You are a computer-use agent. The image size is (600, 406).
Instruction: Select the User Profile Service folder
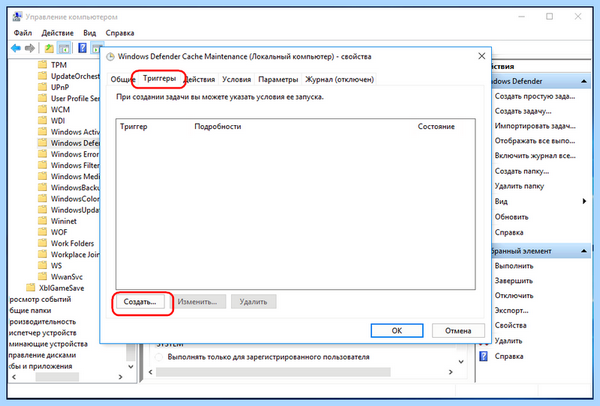point(69,98)
